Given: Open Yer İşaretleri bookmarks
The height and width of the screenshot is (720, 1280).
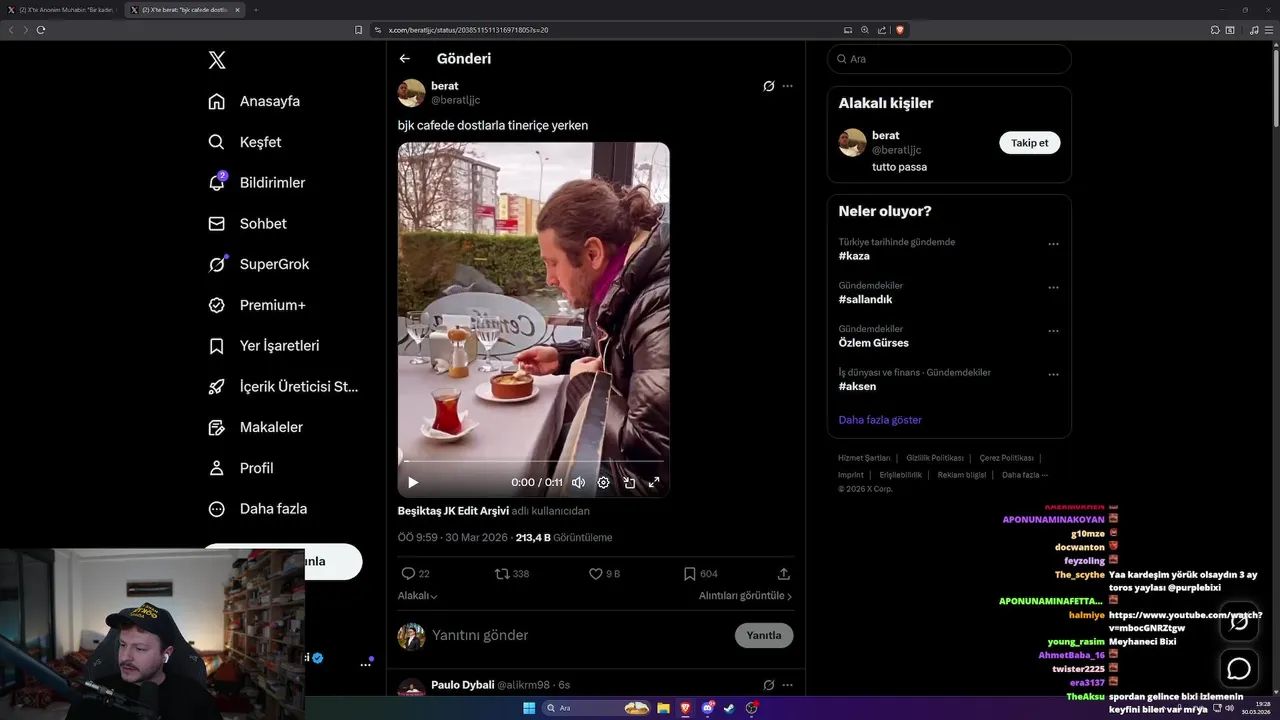Looking at the screenshot, I should tap(264, 346).
